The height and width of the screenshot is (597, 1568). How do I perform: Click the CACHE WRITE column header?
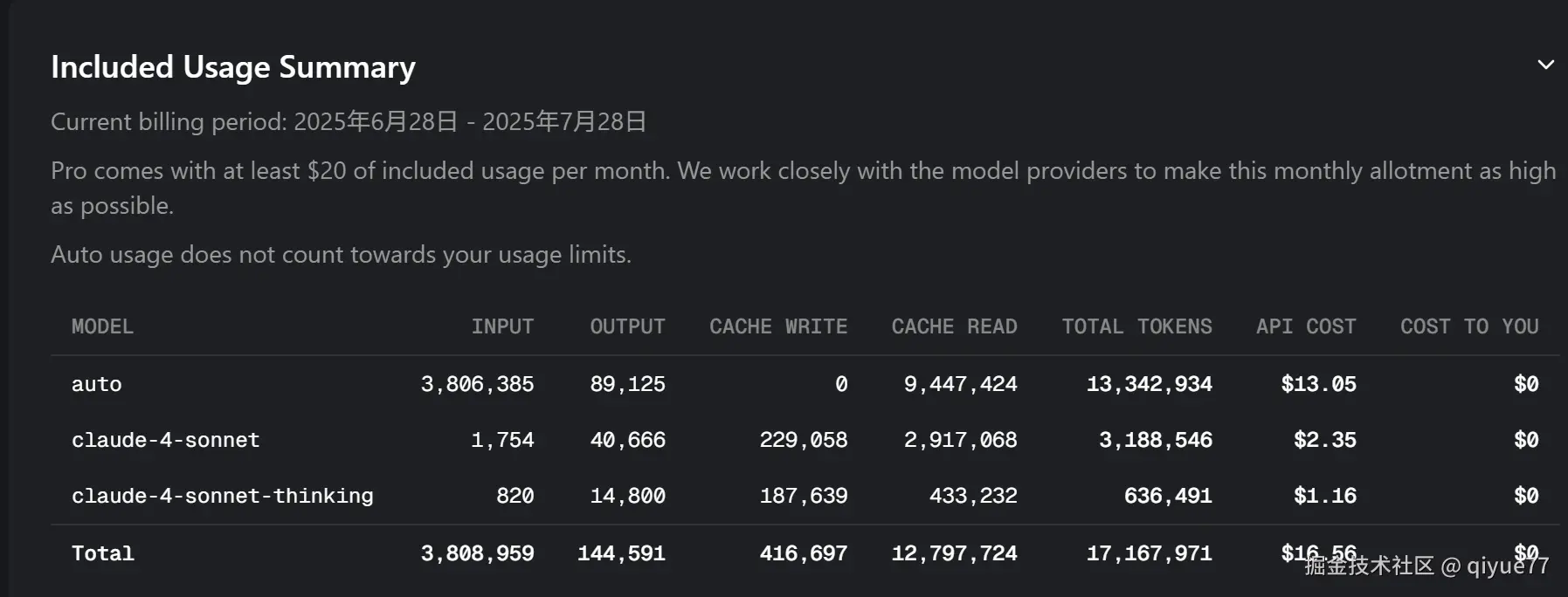777,326
